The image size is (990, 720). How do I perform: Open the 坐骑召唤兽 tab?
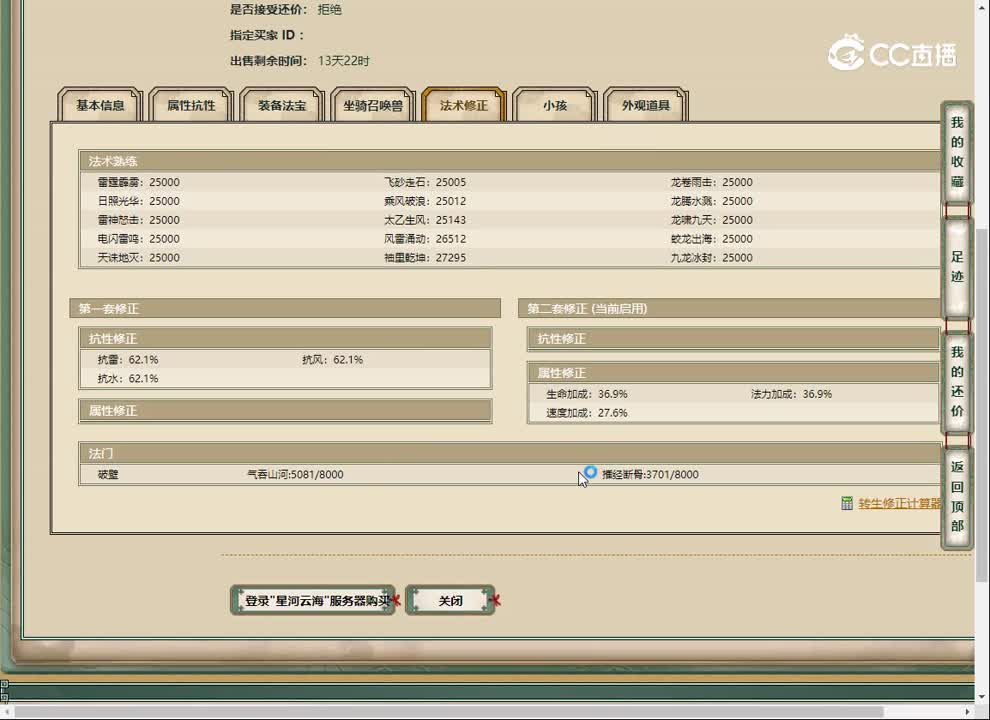pyautogui.click(x=373, y=105)
